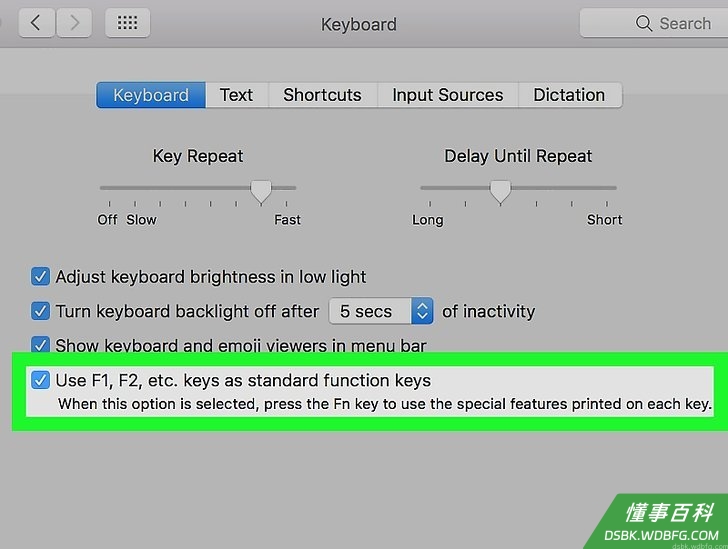Click the Delay Until Repeat slider handle
The width and height of the screenshot is (728, 549).
click(x=500, y=192)
